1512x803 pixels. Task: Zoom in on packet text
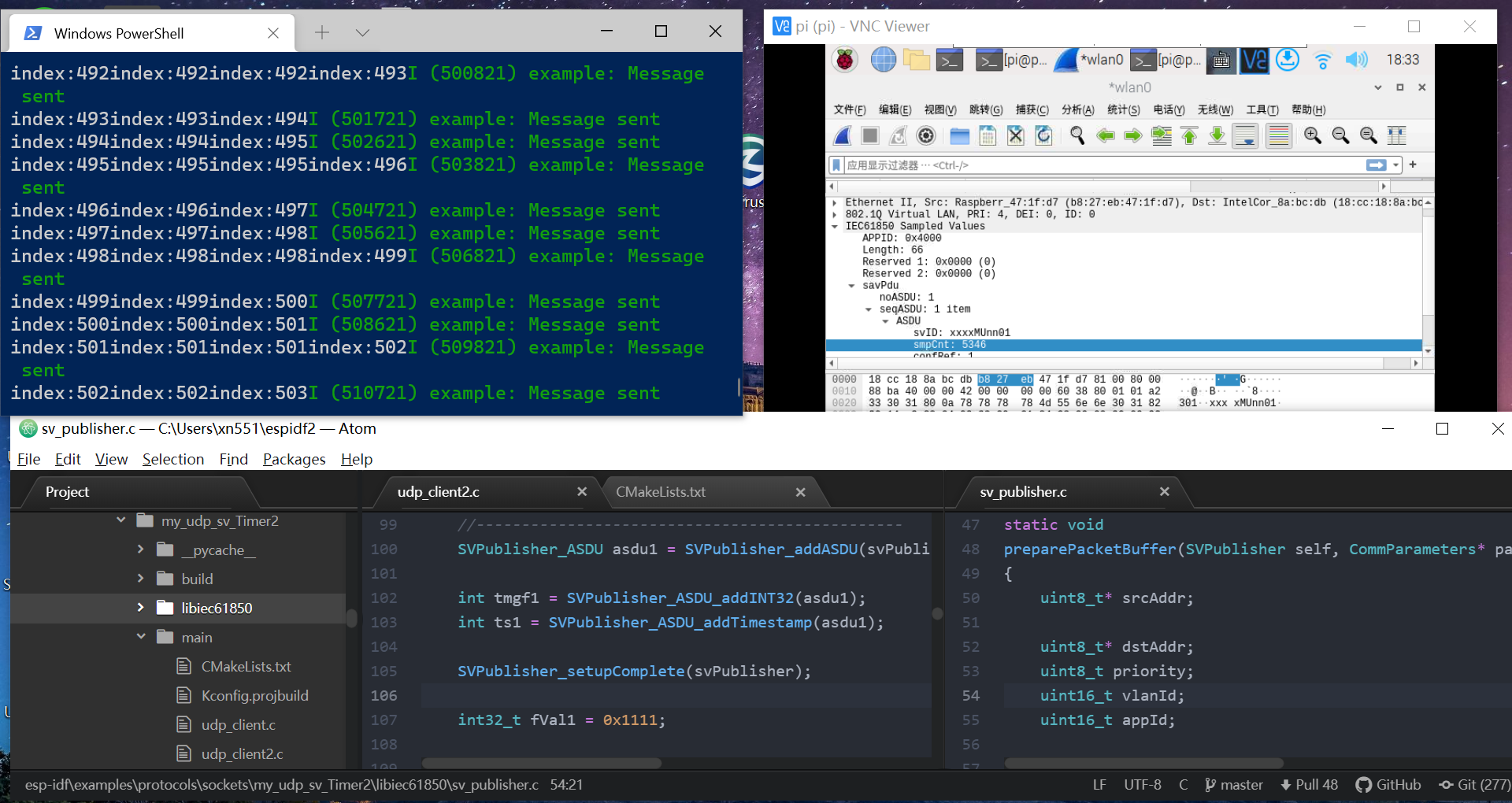click(x=1312, y=136)
